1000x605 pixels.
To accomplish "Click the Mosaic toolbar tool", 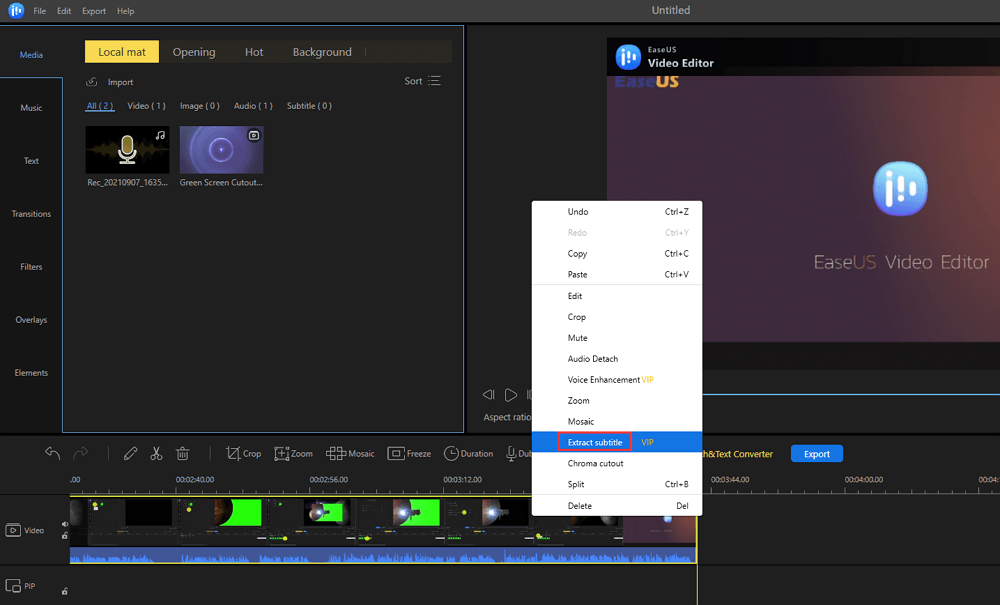I will click(x=350, y=453).
